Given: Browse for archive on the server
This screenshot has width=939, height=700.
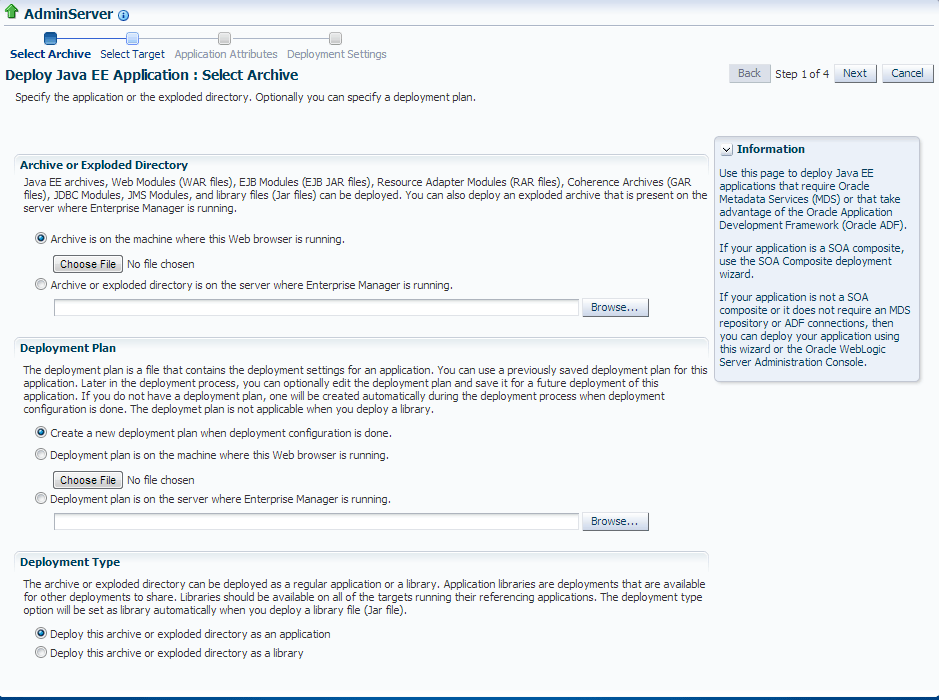Looking at the screenshot, I should pos(615,307).
